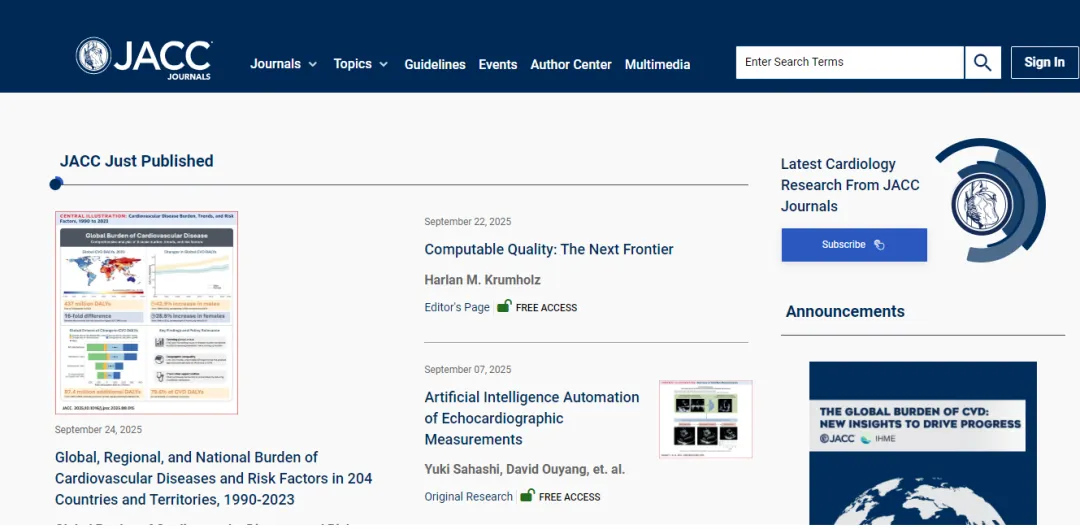Expand the Topics dropdown menu

pos(361,64)
